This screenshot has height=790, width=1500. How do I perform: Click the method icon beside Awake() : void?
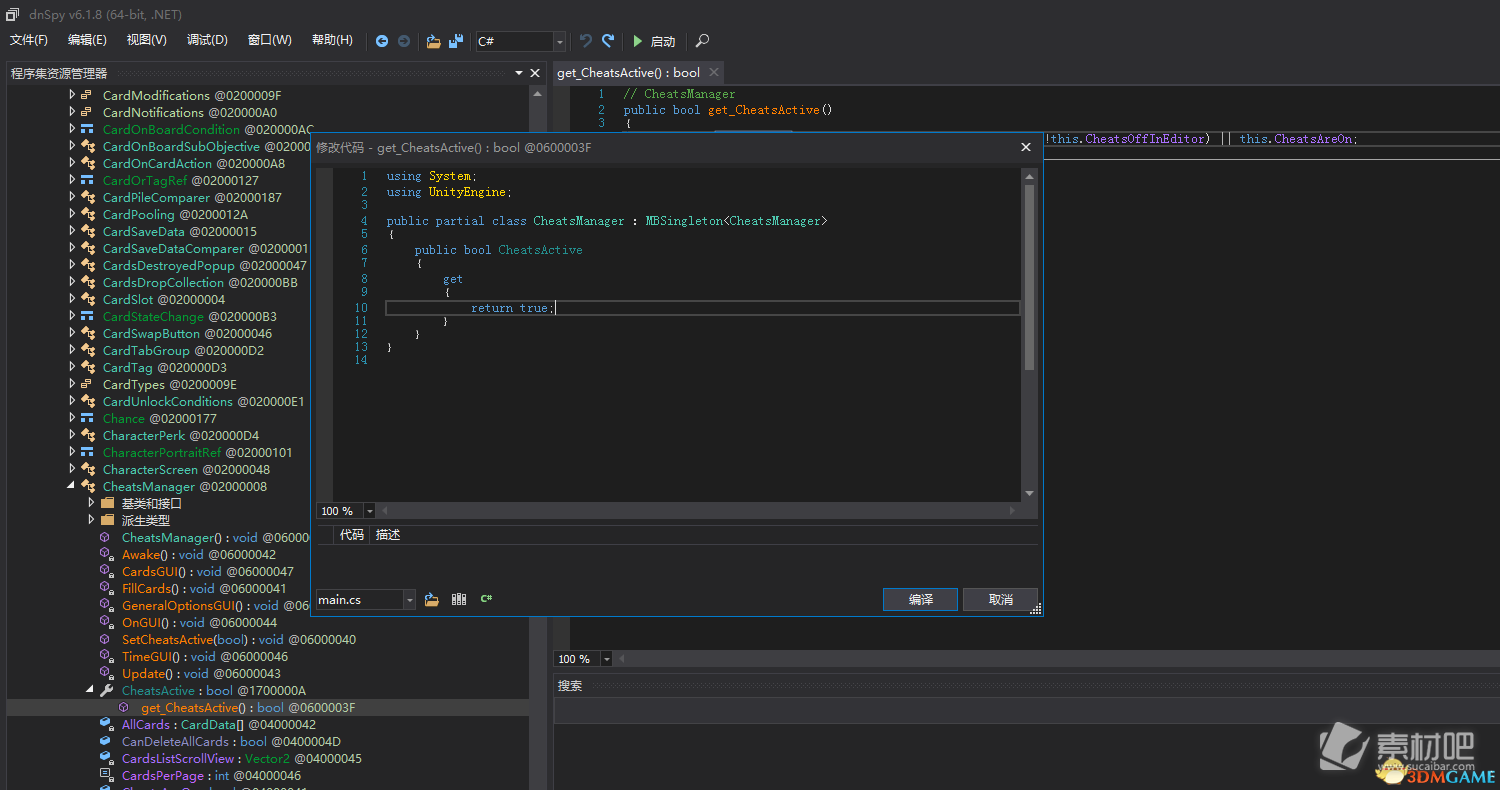click(x=106, y=554)
